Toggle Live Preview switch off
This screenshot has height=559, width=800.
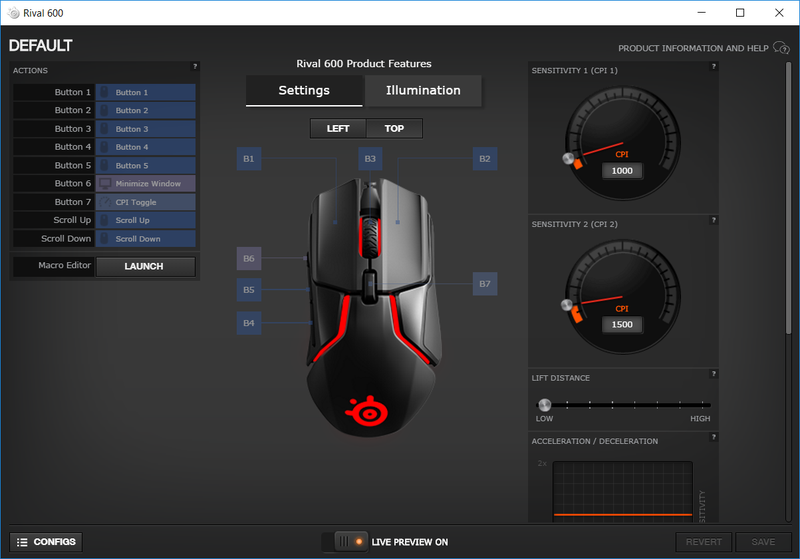coord(345,542)
